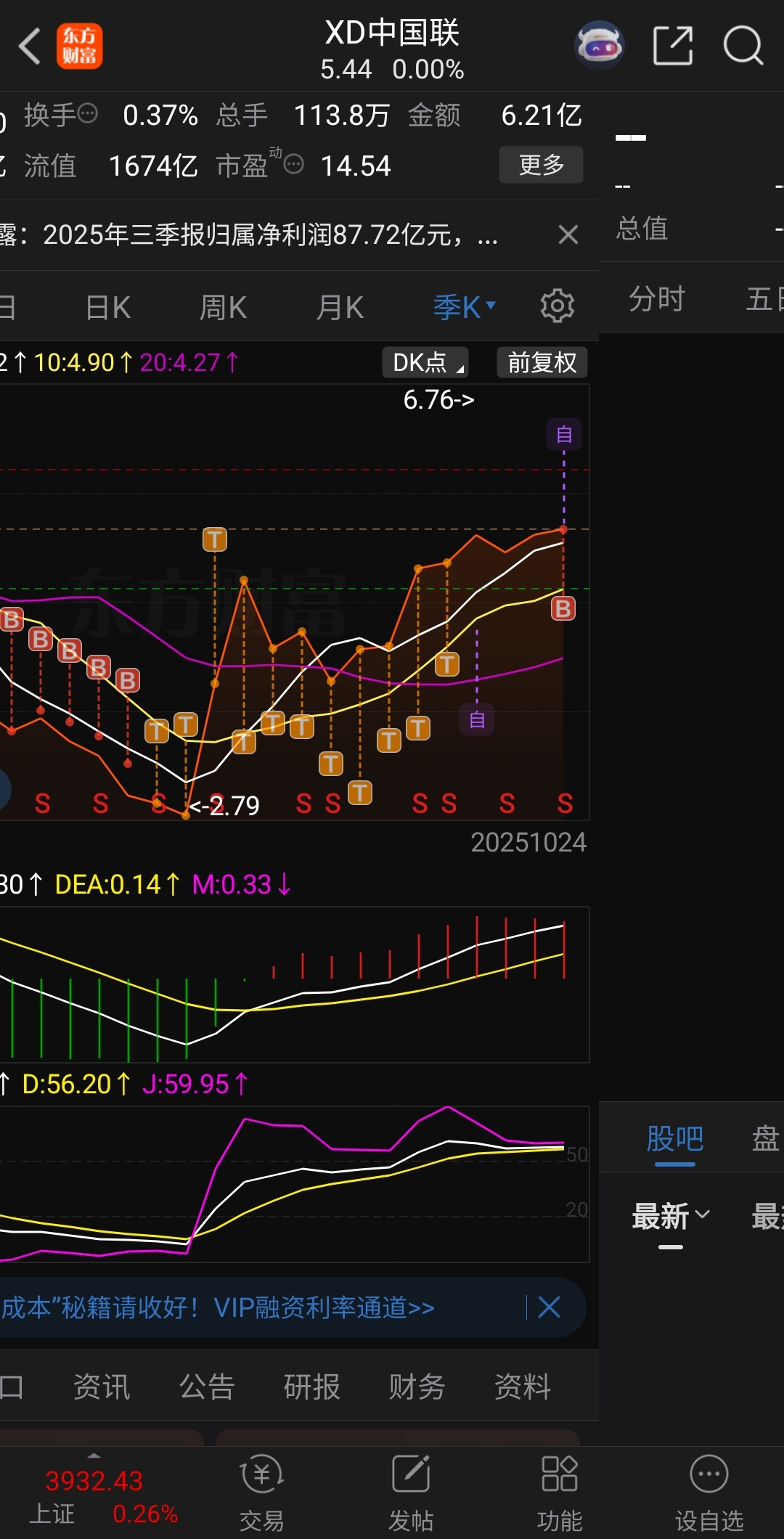Expand the 上证 index ticker arrow
The width and height of the screenshot is (784, 1539).
point(94,1456)
